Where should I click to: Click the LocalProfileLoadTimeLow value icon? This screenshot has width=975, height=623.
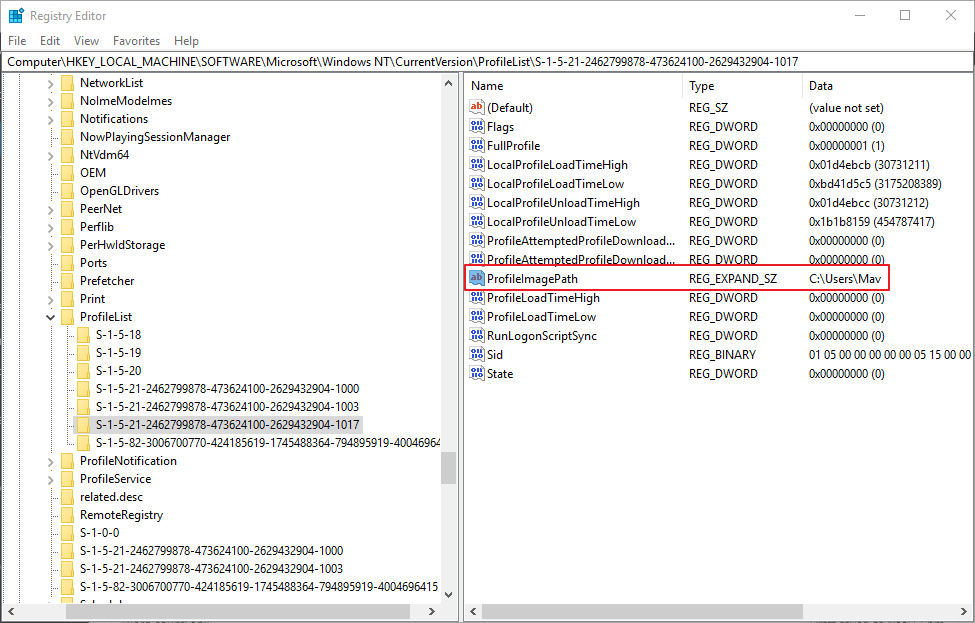(x=477, y=183)
